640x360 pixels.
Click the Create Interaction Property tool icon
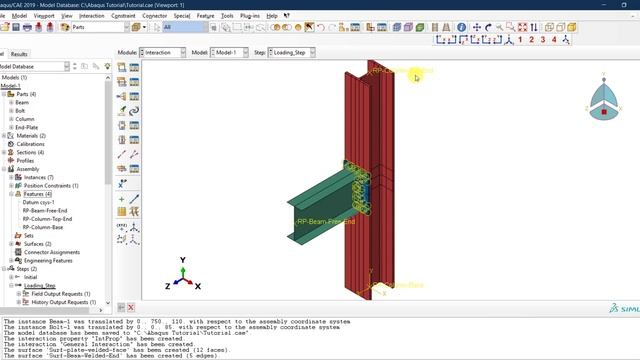point(122,82)
